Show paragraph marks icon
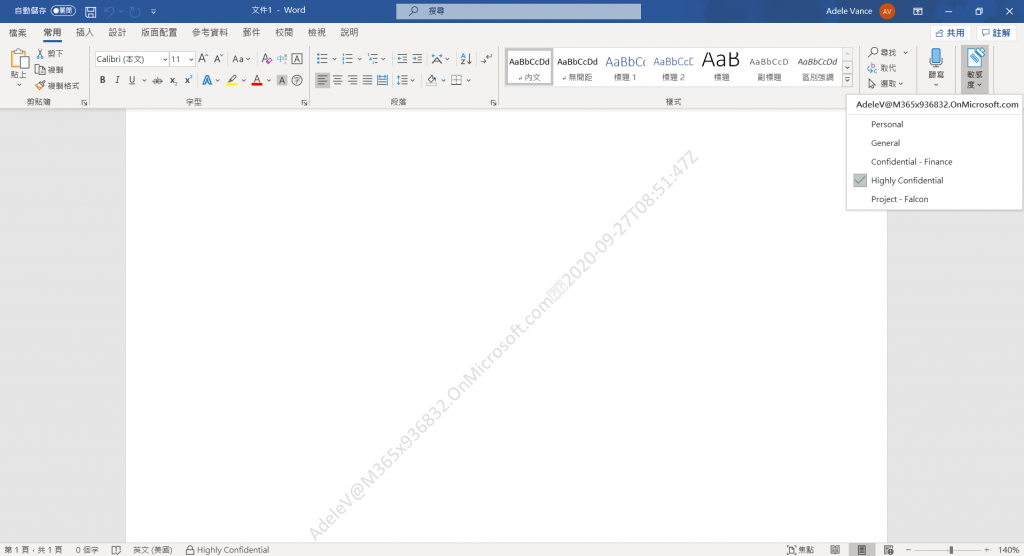The image size is (1024, 556). pos(487,59)
